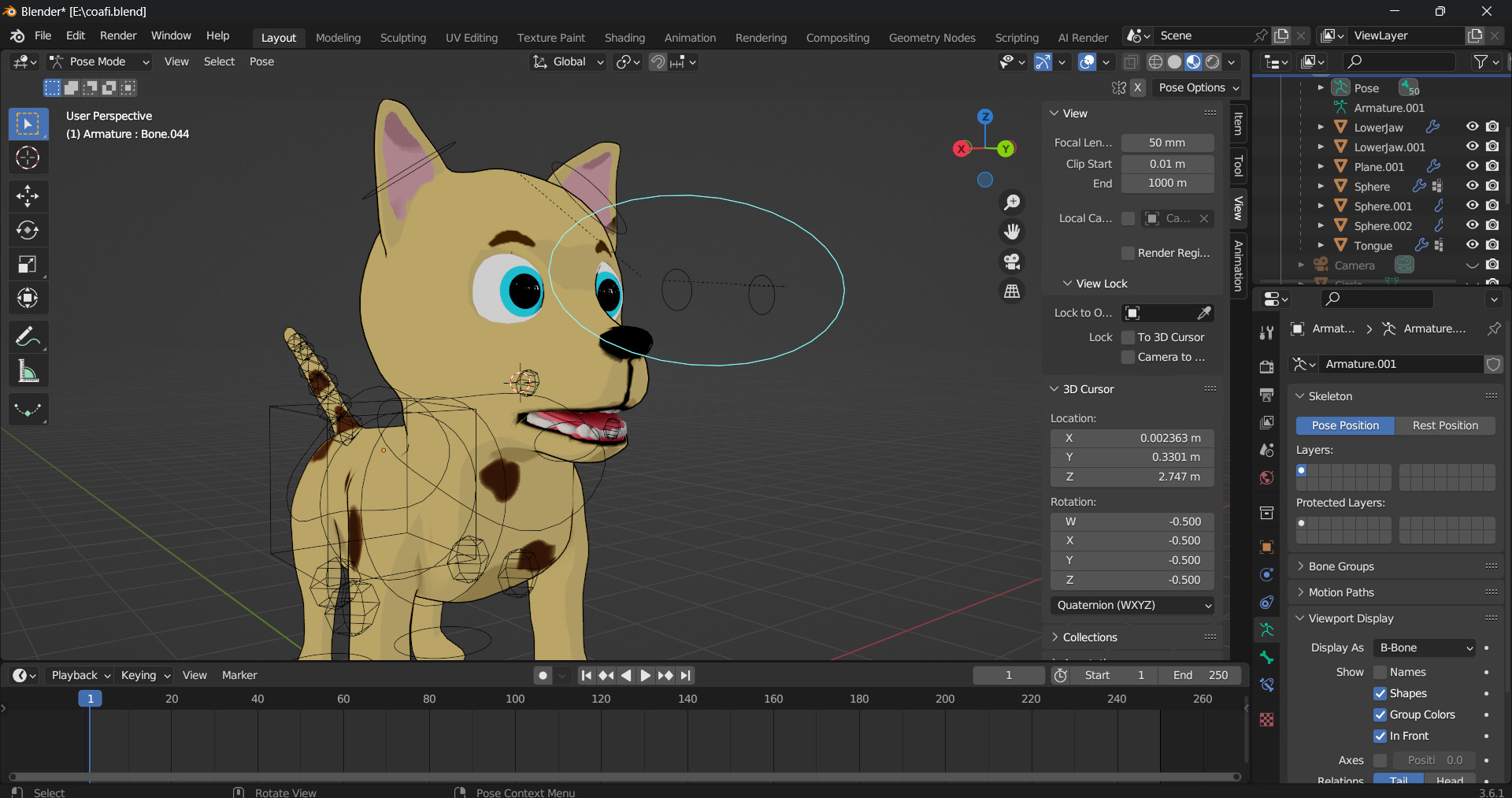Disable In Front checkbox
The image size is (1512, 798).
coord(1380,736)
